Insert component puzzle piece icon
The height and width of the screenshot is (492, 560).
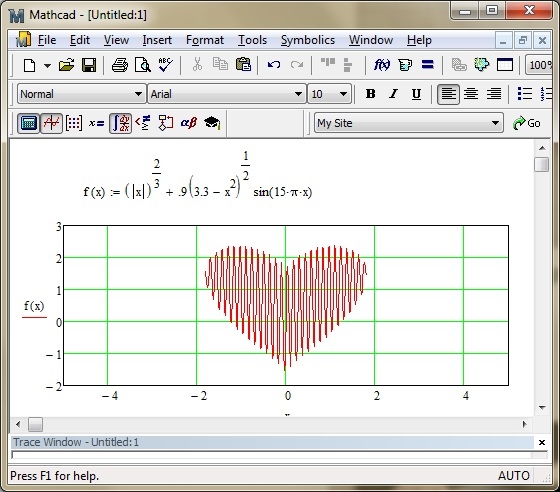coord(481,65)
